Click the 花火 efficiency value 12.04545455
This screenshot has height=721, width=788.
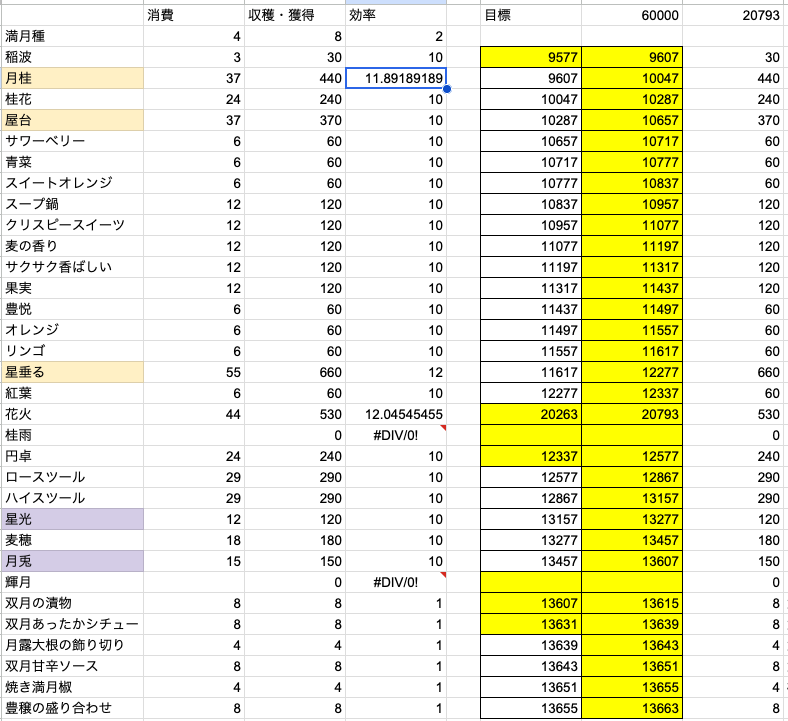396,415
